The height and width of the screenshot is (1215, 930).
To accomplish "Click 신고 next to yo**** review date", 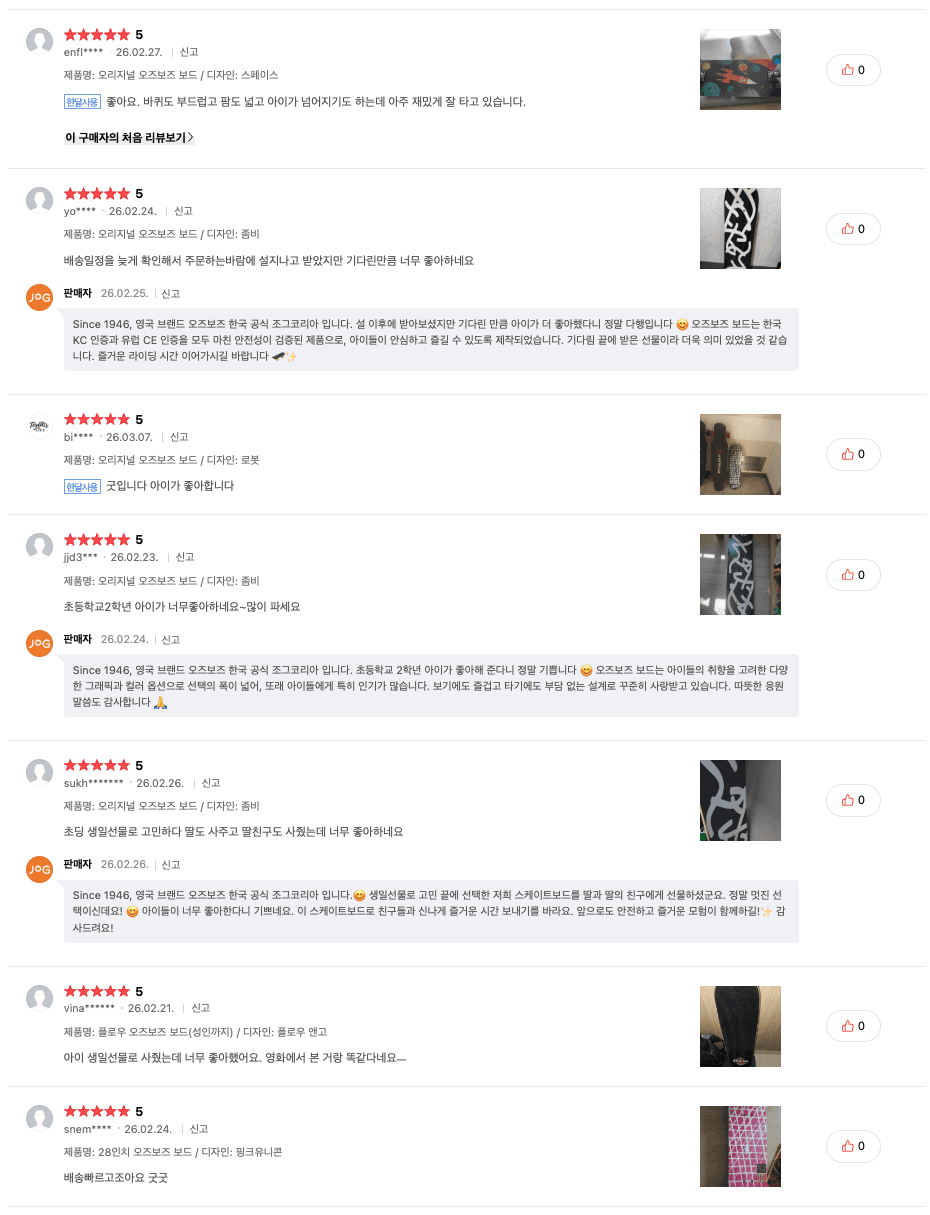I will (183, 211).
